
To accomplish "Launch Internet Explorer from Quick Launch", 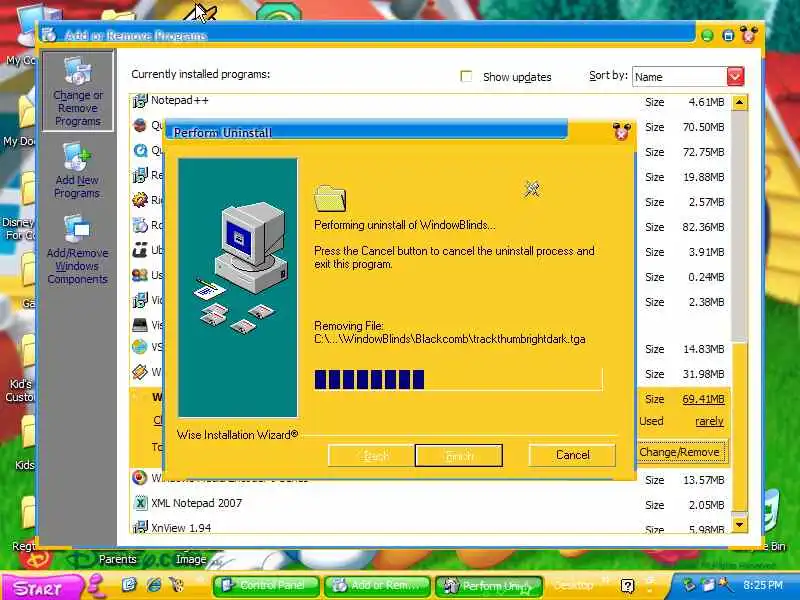I will click(154, 585).
